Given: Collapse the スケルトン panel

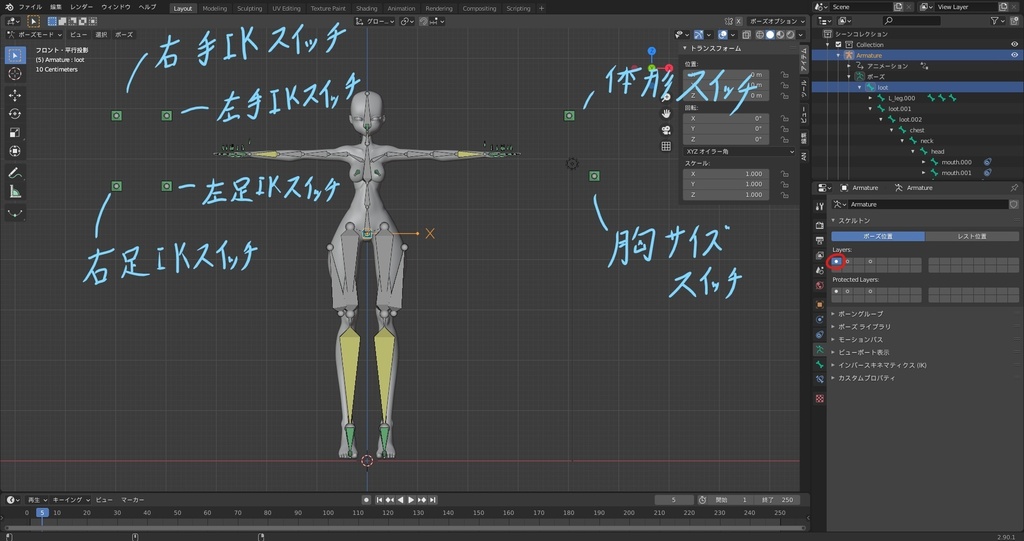Looking at the screenshot, I should pyautogui.click(x=854, y=221).
